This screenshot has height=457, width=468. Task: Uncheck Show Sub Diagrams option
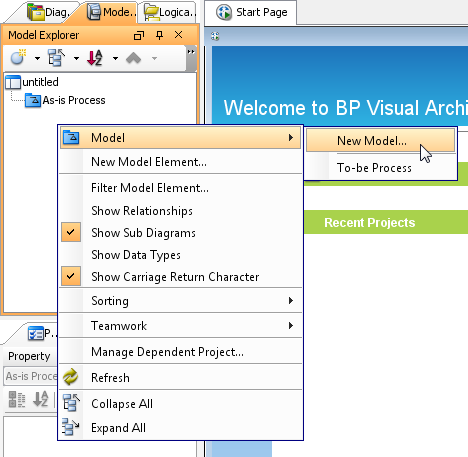(x=180, y=232)
